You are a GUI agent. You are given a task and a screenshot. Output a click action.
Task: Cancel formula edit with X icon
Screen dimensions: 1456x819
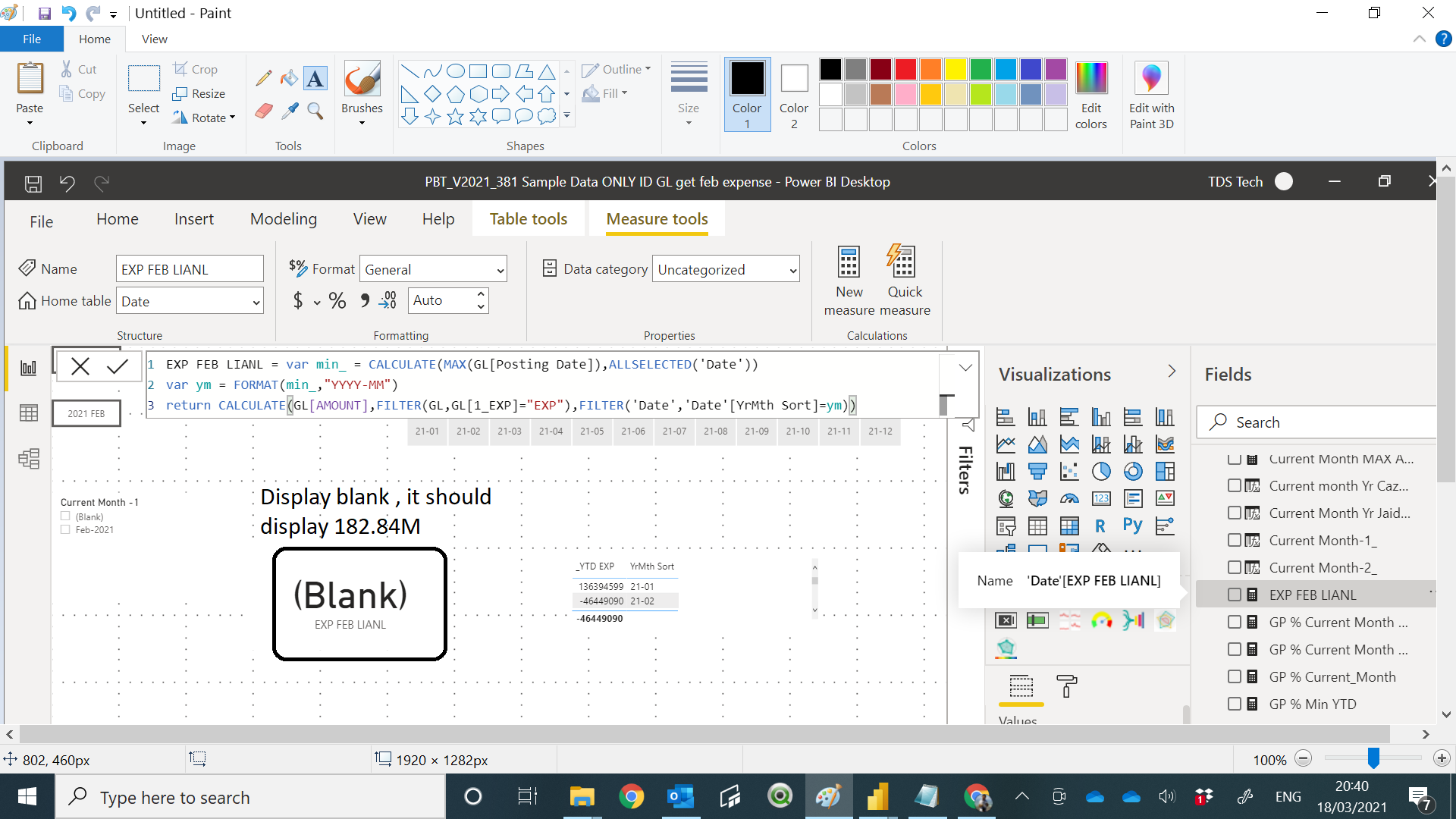[x=80, y=367]
